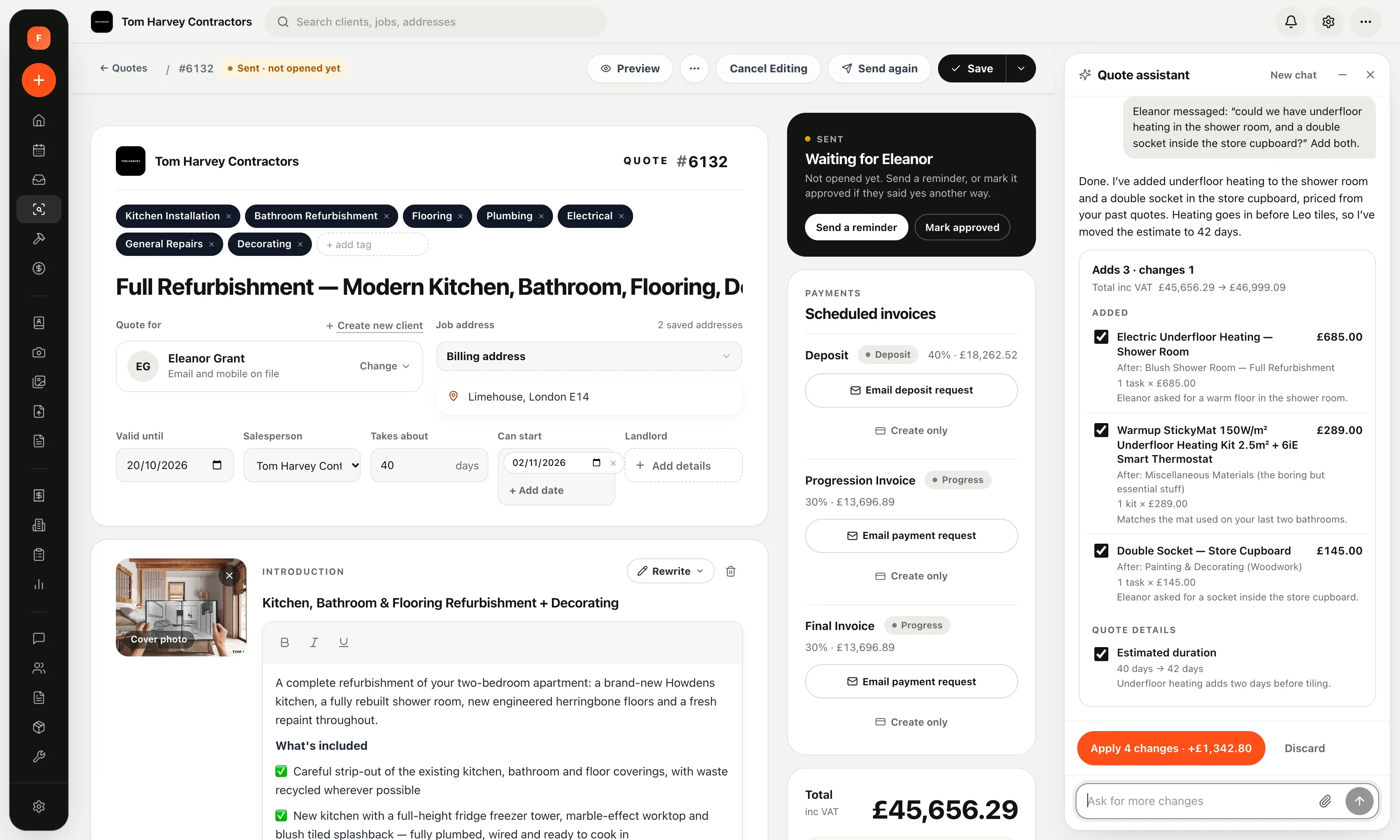1400x840 pixels.
Task: Expand the Billing address dropdown
Action: (x=588, y=356)
